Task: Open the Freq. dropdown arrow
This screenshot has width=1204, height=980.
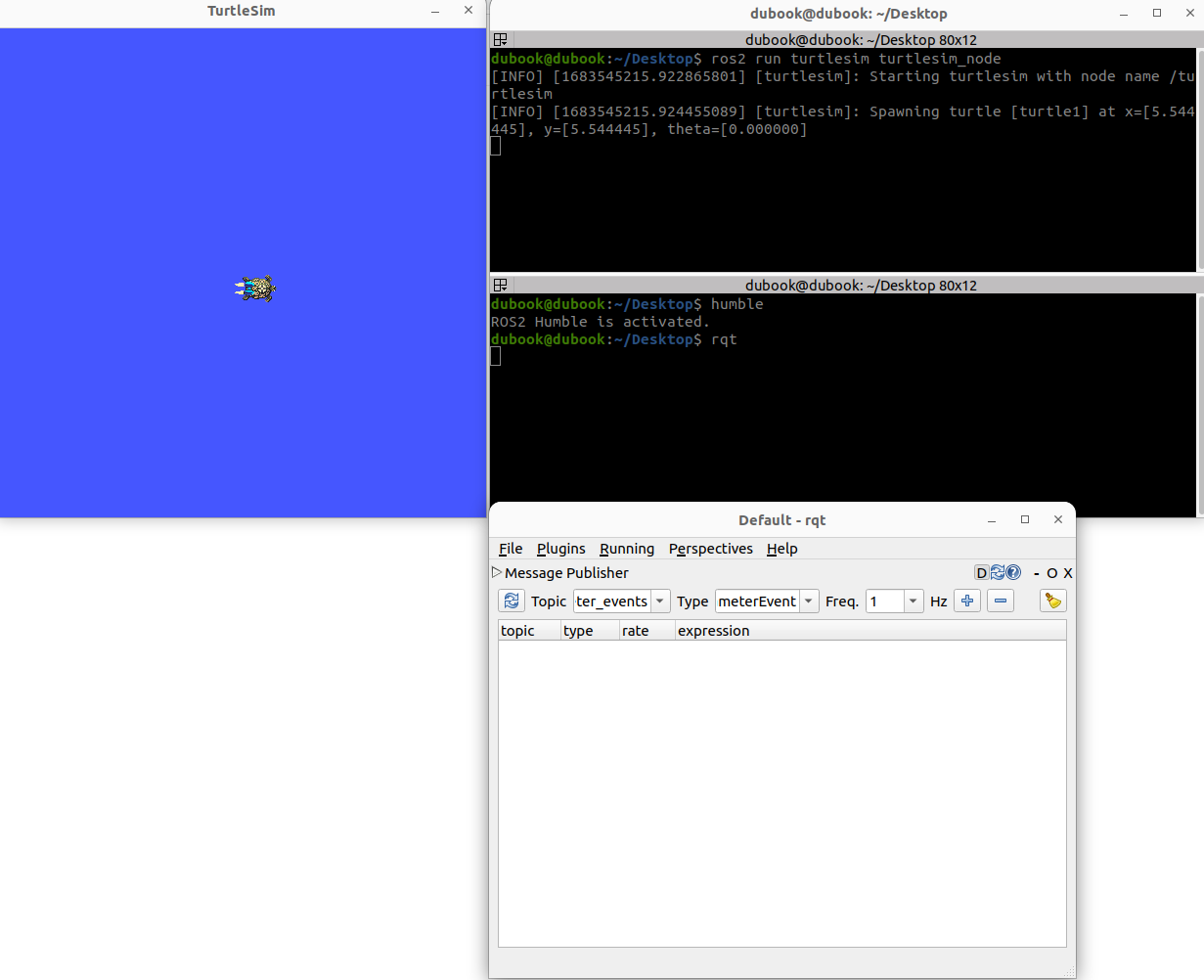Action: tap(914, 601)
